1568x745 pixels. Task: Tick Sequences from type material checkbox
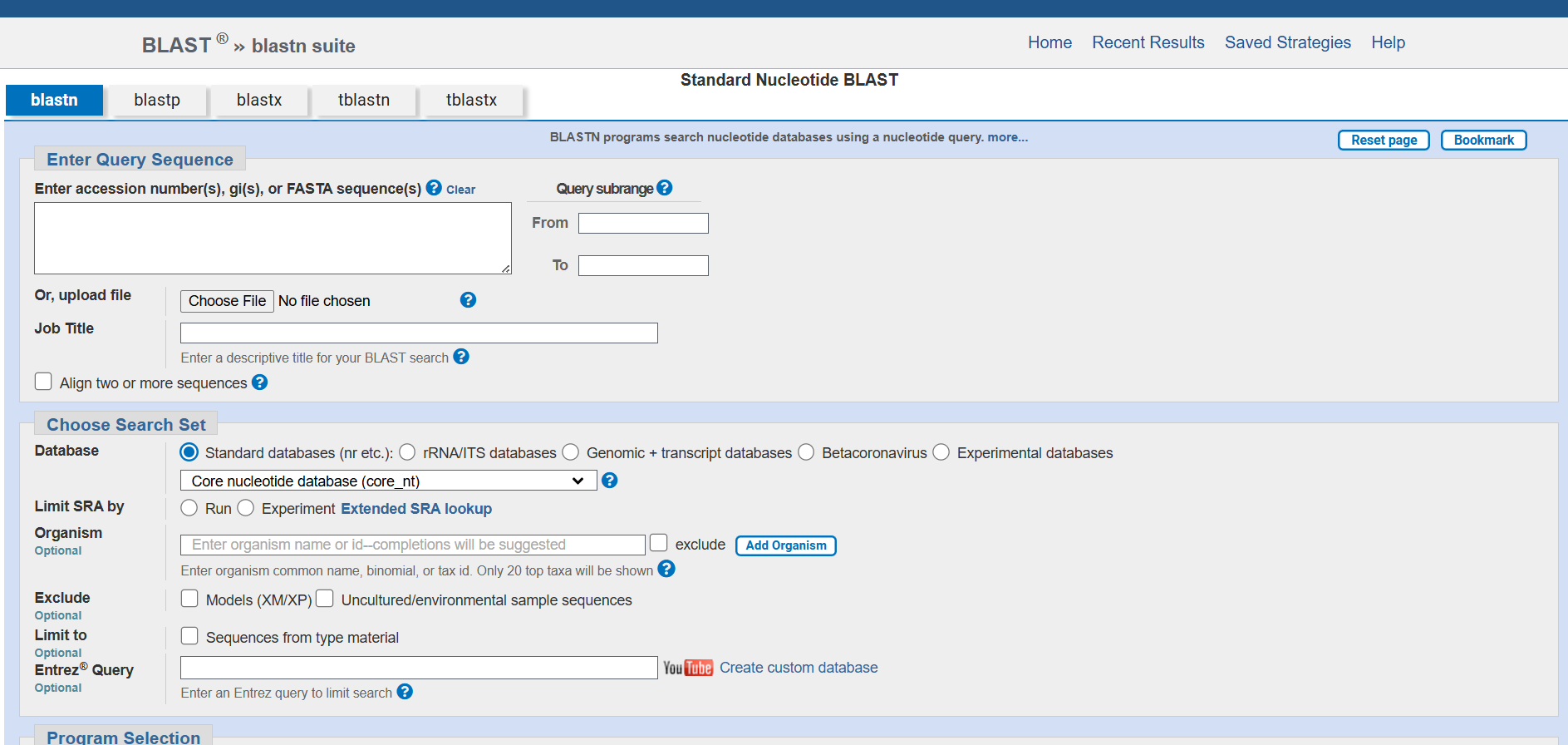[x=189, y=636]
